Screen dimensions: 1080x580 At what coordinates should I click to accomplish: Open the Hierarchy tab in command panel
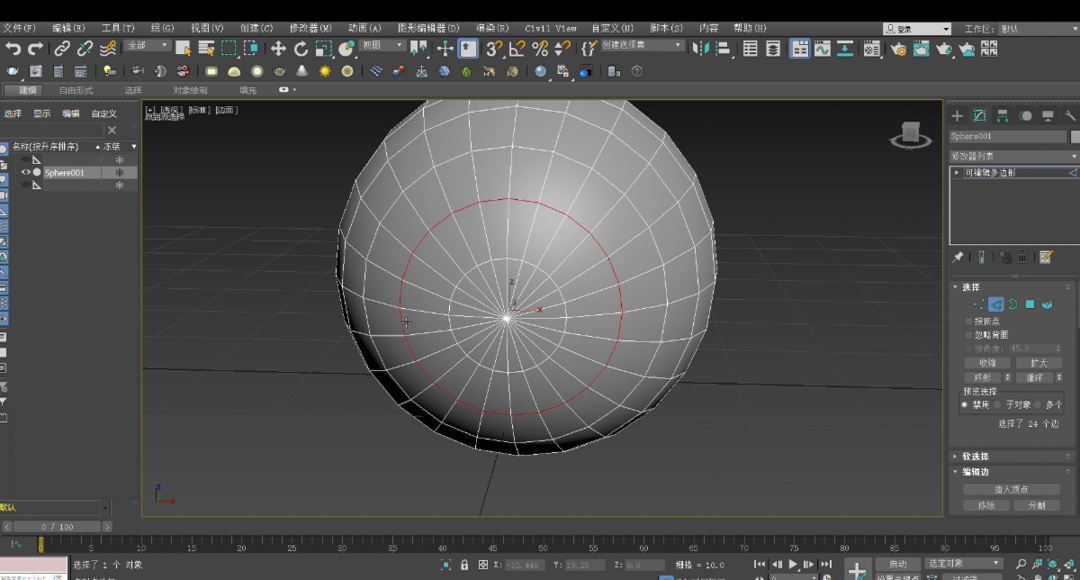(x=1002, y=116)
